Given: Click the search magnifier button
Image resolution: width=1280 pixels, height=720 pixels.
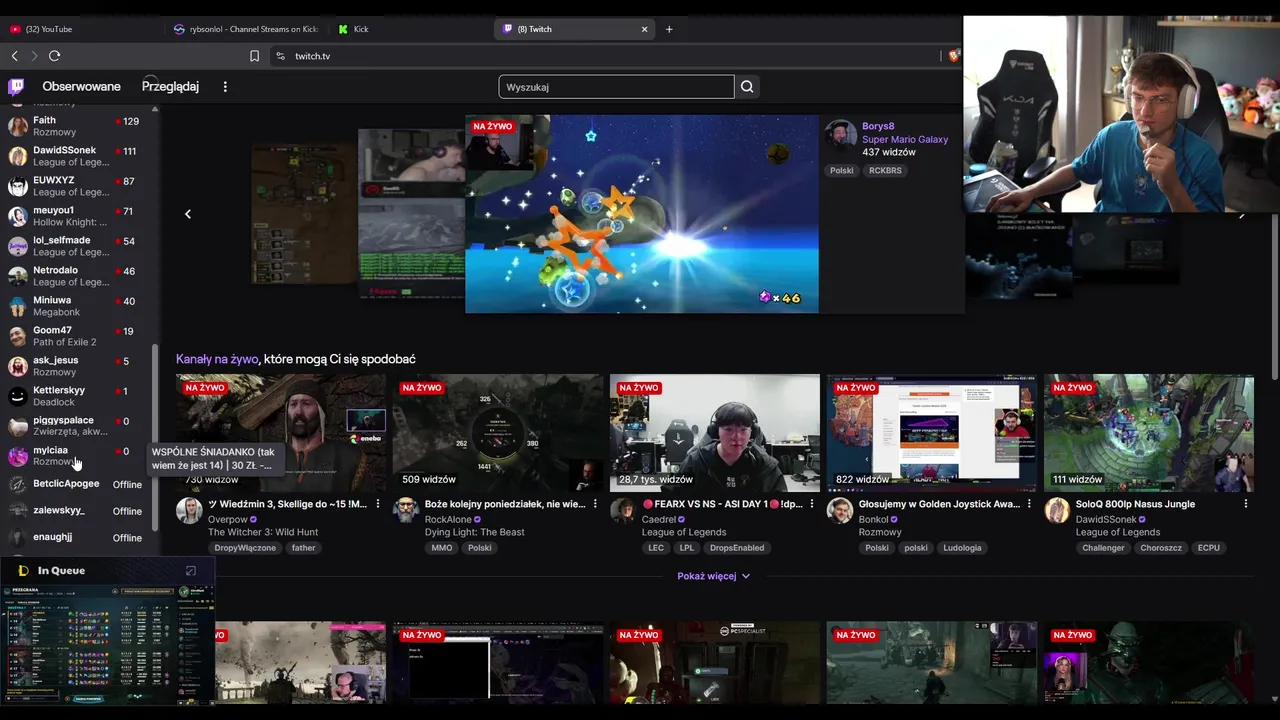Looking at the screenshot, I should click(x=747, y=87).
